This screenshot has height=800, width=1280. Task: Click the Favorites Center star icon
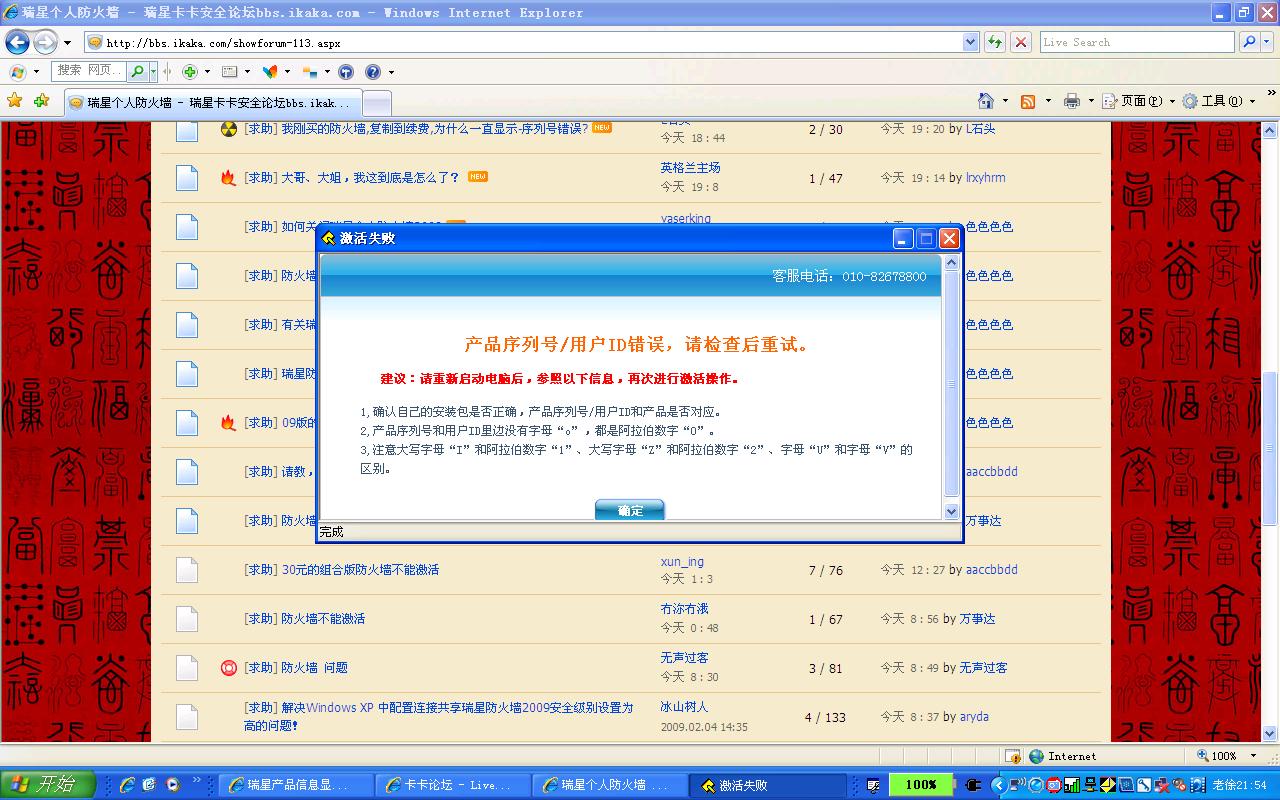(x=15, y=101)
